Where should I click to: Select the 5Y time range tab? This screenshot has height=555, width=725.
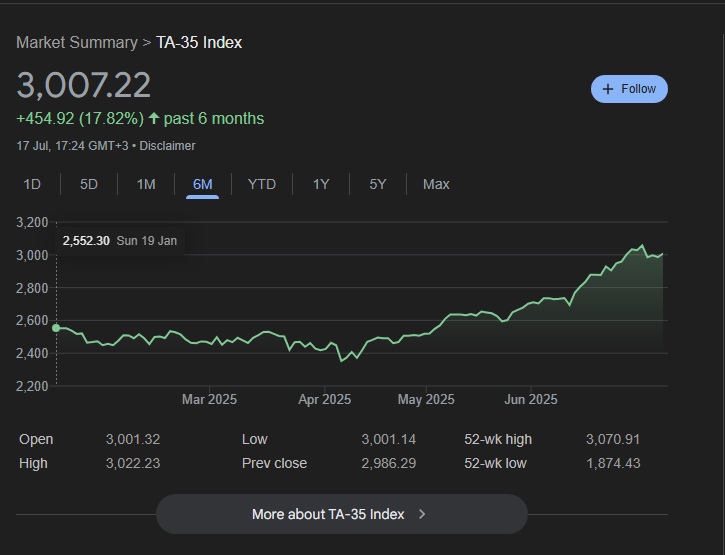coord(378,184)
